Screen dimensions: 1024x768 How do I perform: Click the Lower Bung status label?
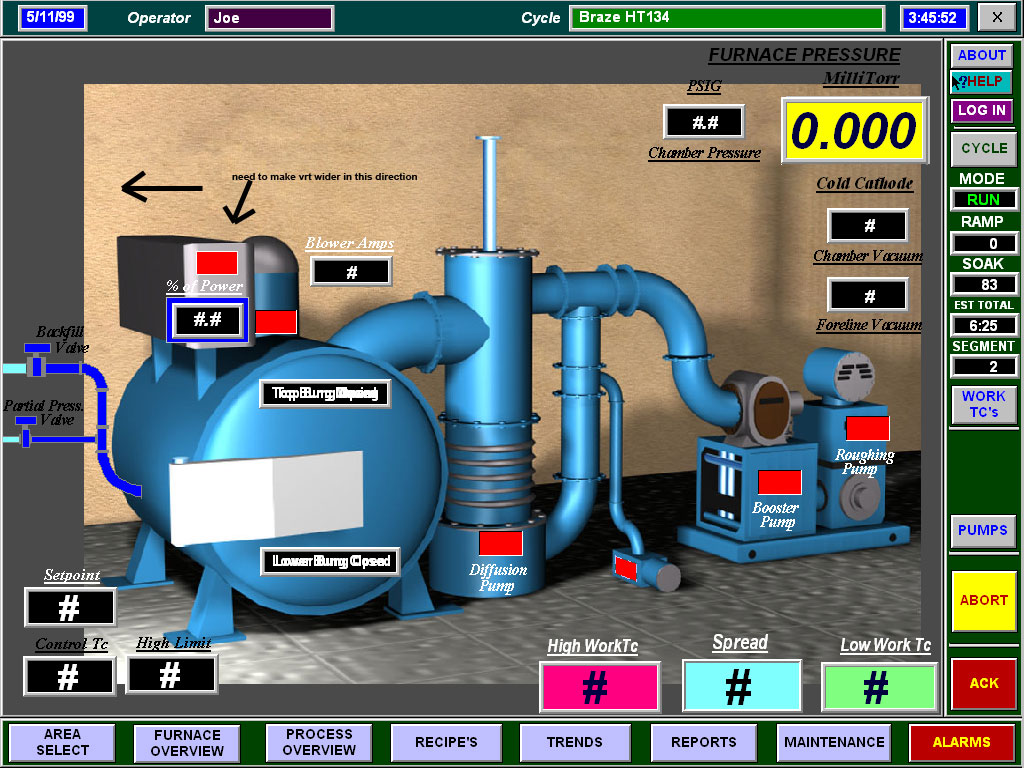point(329,562)
